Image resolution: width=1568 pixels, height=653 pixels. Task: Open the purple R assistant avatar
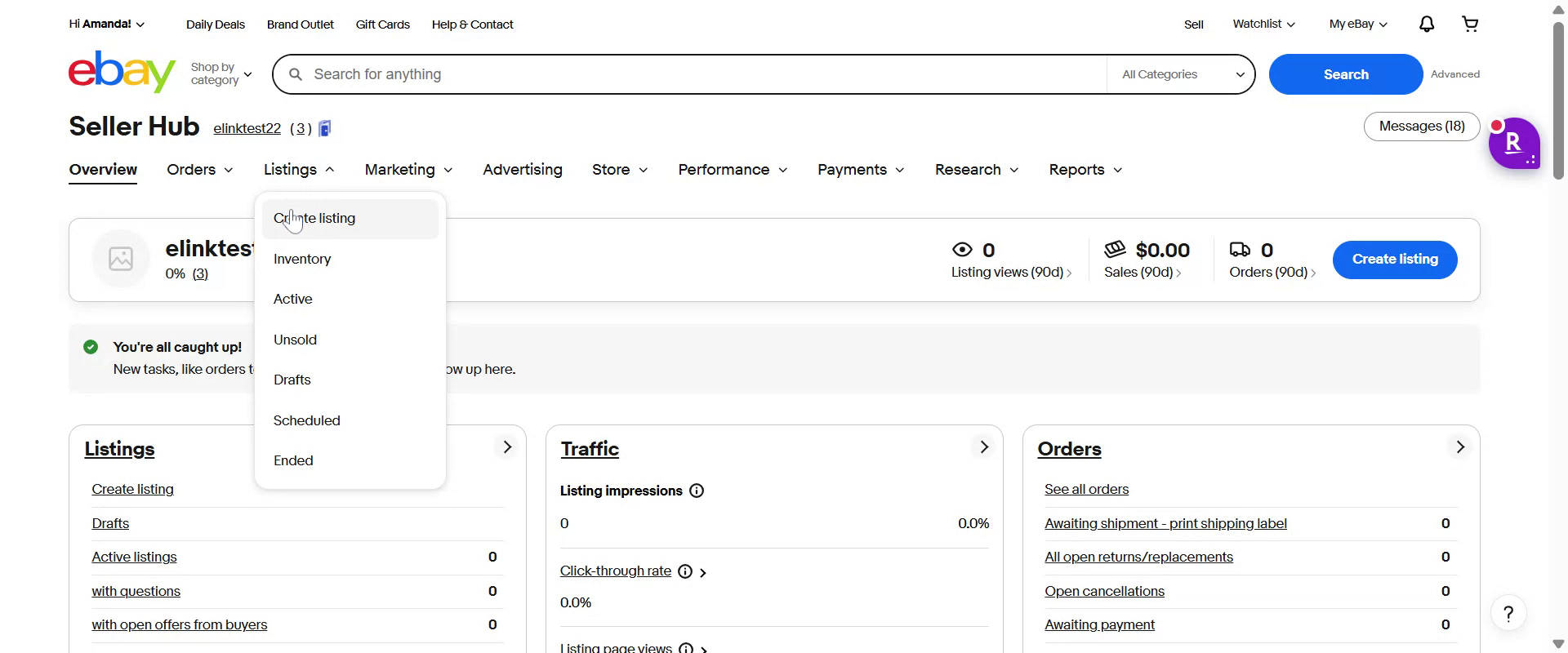click(1513, 143)
